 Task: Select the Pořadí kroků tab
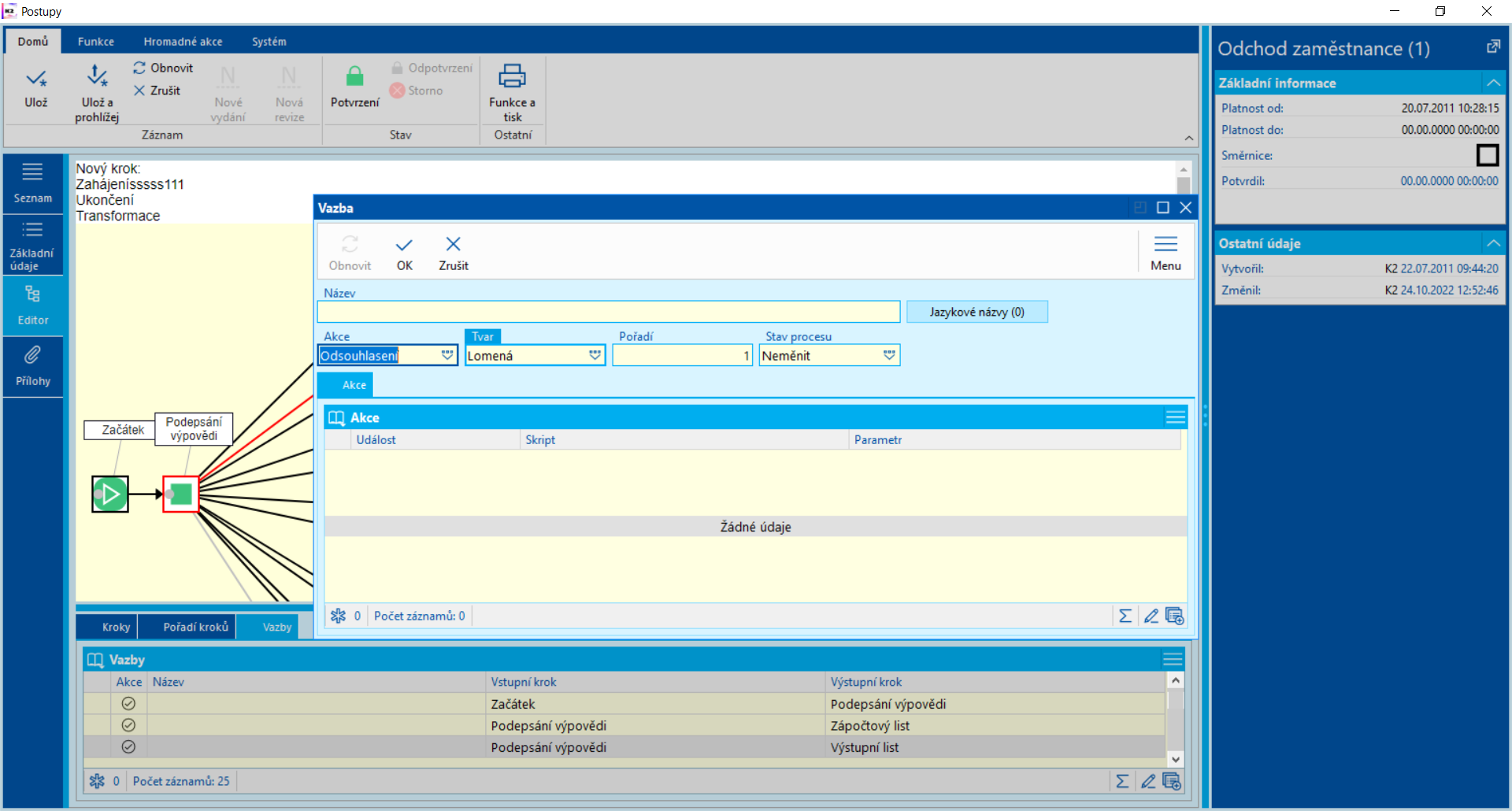pyautogui.click(x=195, y=627)
